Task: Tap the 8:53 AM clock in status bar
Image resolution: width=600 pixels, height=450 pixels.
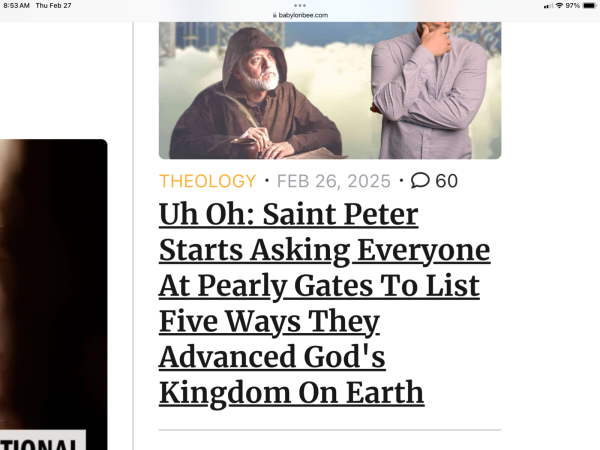Action: click(x=16, y=6)
